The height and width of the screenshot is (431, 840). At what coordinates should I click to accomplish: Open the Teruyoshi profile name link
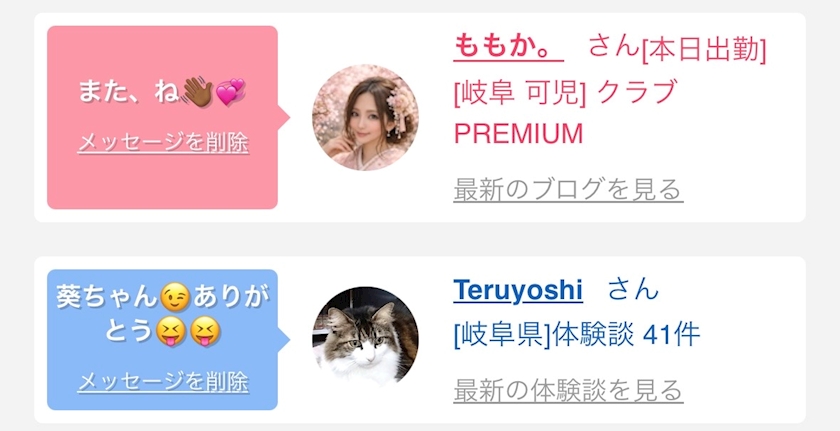[518, 291]
